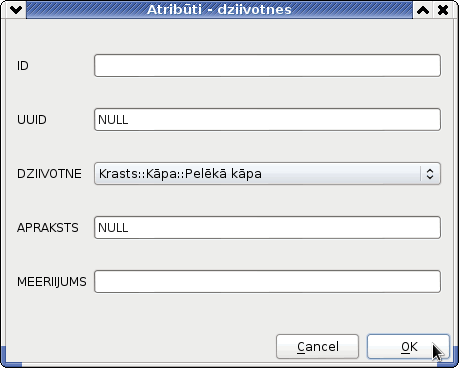
Task: Click the Atribūti - dziivotnes title bar
Action: click(219, 10)
